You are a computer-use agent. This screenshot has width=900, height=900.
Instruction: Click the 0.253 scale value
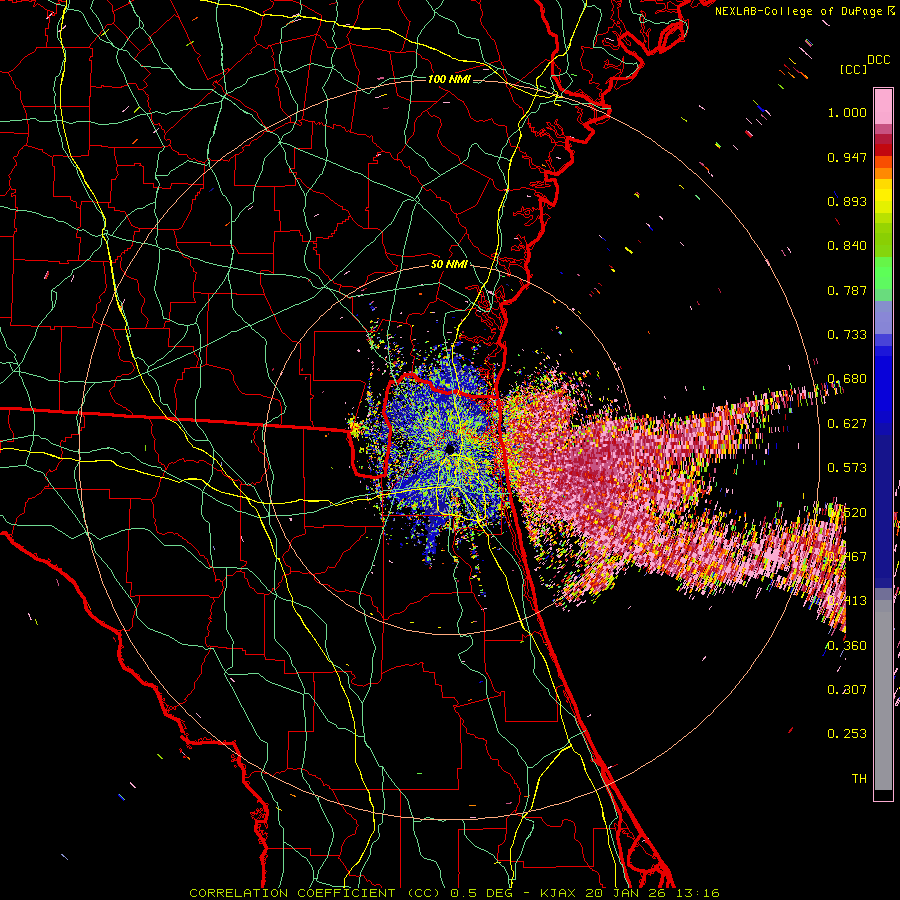point(847,734)
